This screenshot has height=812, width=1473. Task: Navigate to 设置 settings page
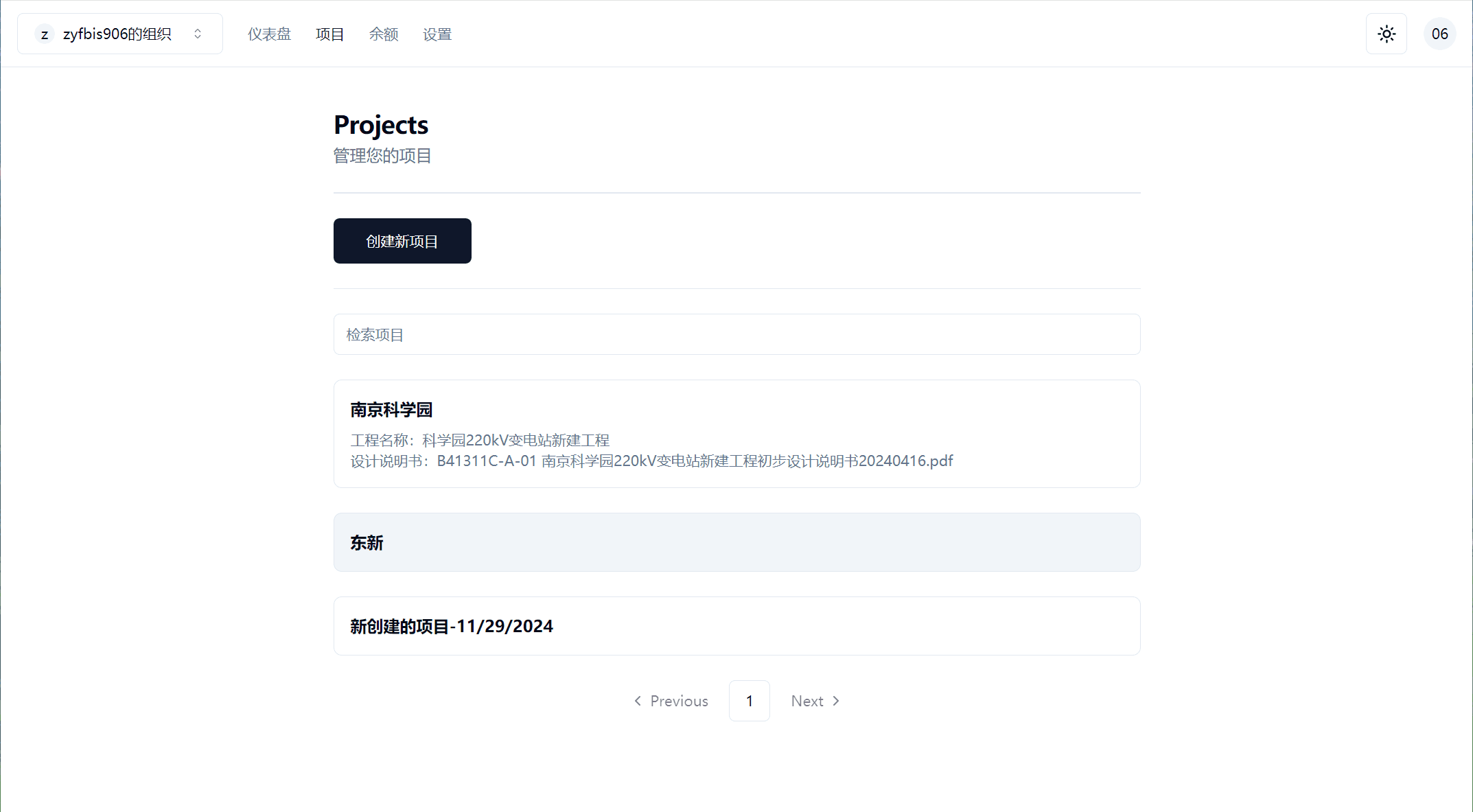click(437, 35)
